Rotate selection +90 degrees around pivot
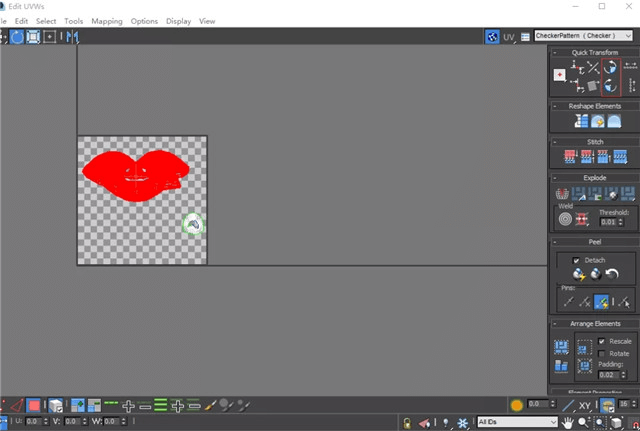Image resolution: width=640 pixels, height=431 pixels. [x=610, y=67]
